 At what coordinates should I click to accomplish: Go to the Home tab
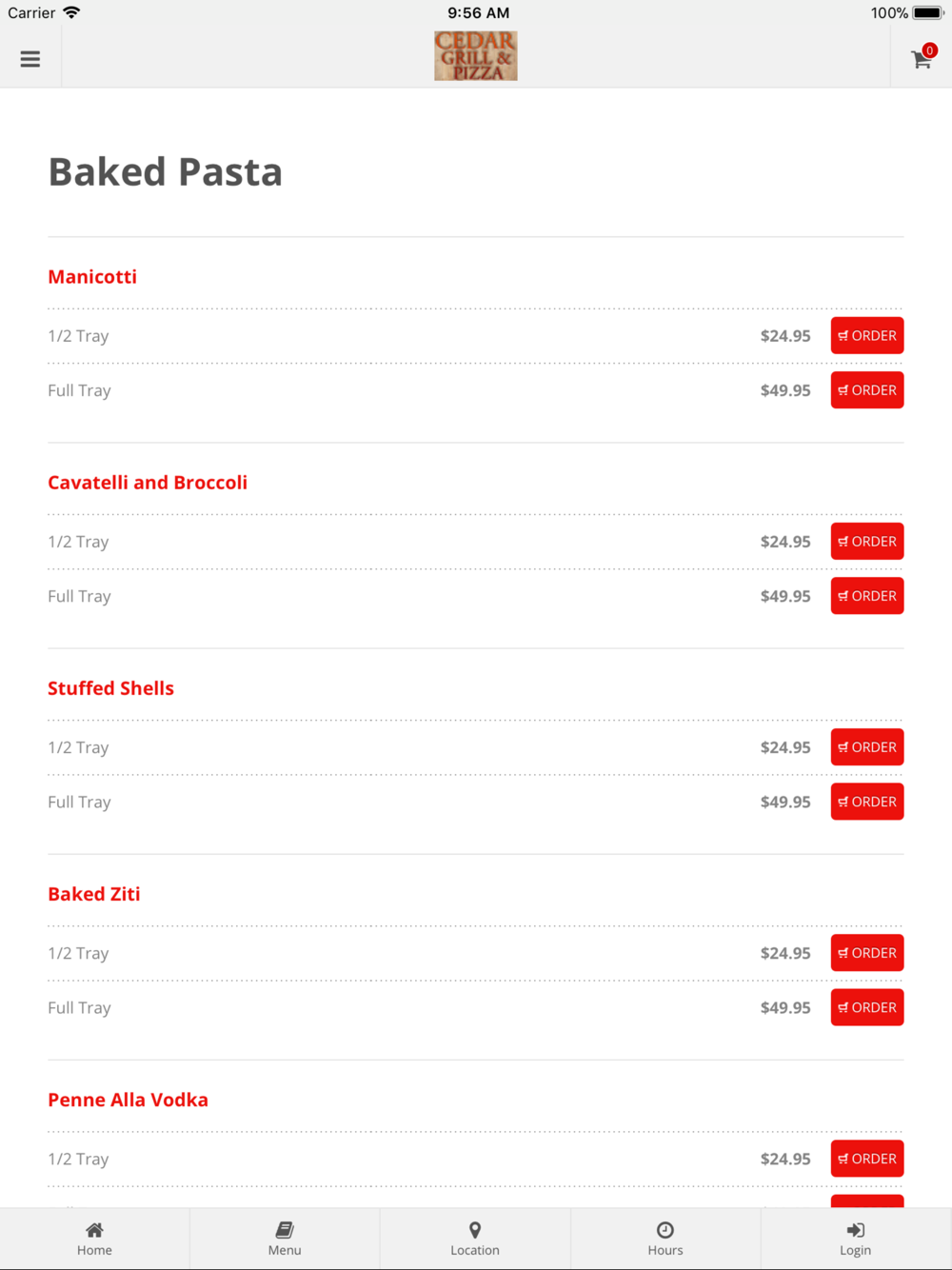tap(94, 1239)
